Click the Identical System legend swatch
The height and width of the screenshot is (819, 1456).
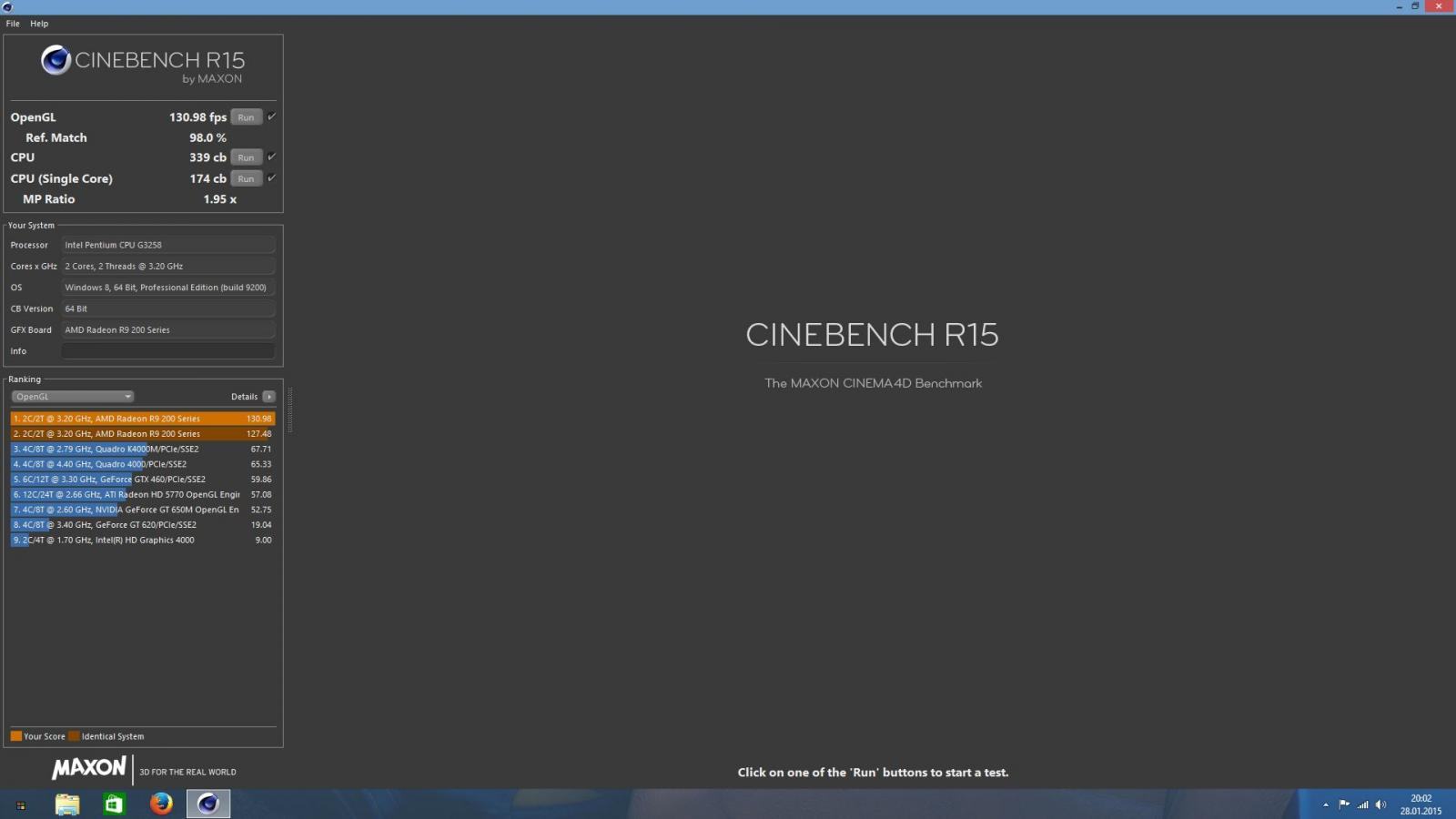tap(74, 736)
